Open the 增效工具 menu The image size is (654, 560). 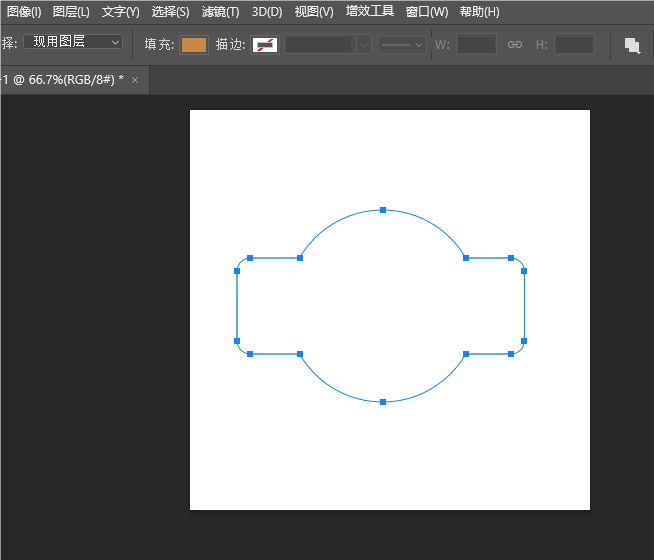pos(370,11)
